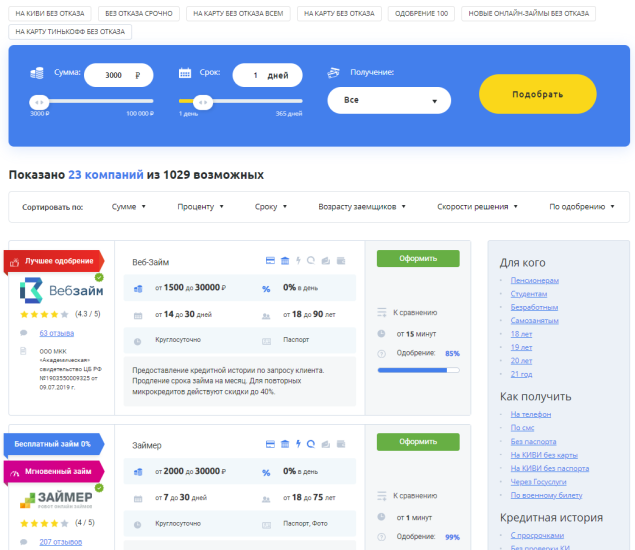Image resolution: width=635 pixels, height=550 pixels.
Task: Sort by Сумме dropdown
Action: tap(128, 207)
